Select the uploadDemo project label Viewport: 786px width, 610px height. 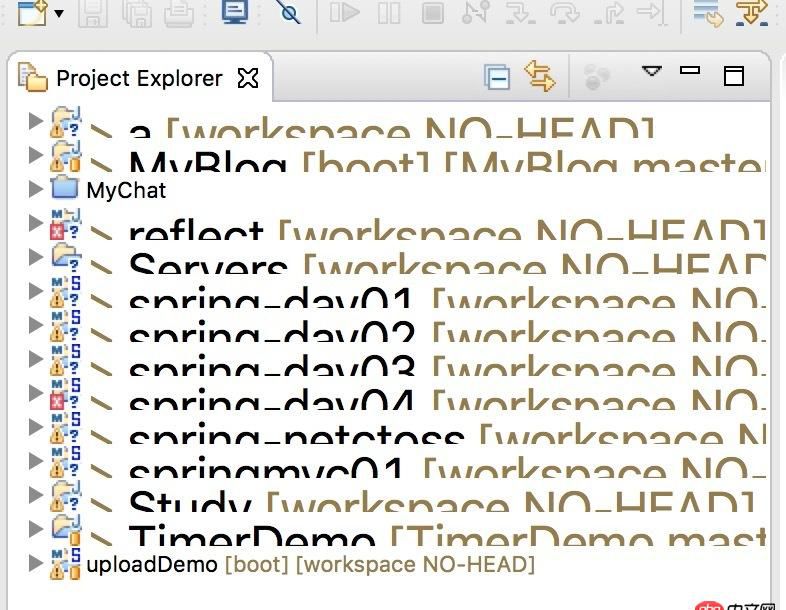152,565
